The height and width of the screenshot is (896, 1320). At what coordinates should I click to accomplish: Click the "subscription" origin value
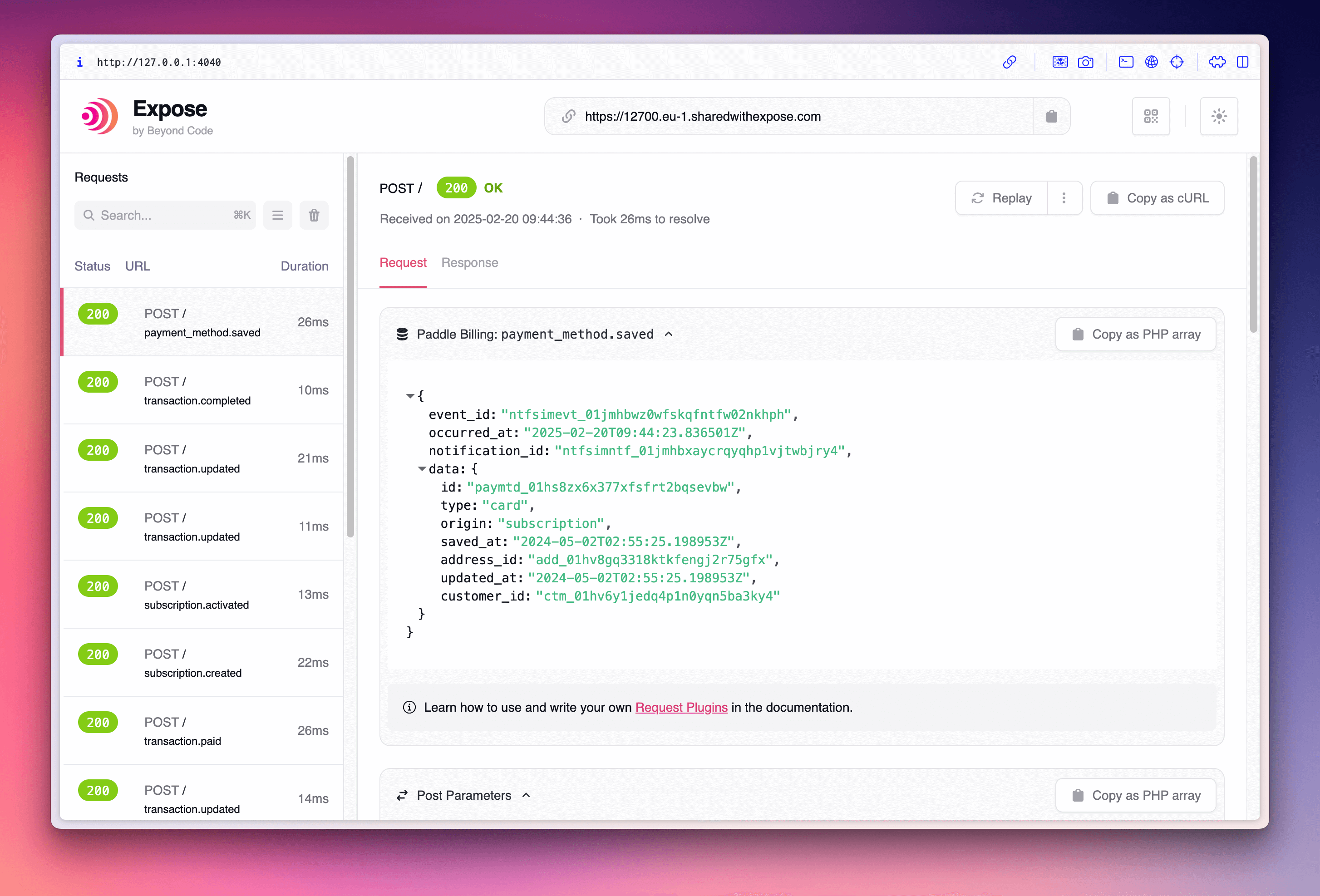pos(551,523)
